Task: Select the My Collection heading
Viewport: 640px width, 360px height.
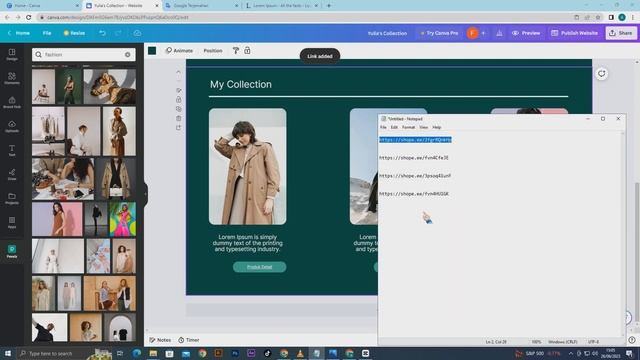Action: click(240, 84)
